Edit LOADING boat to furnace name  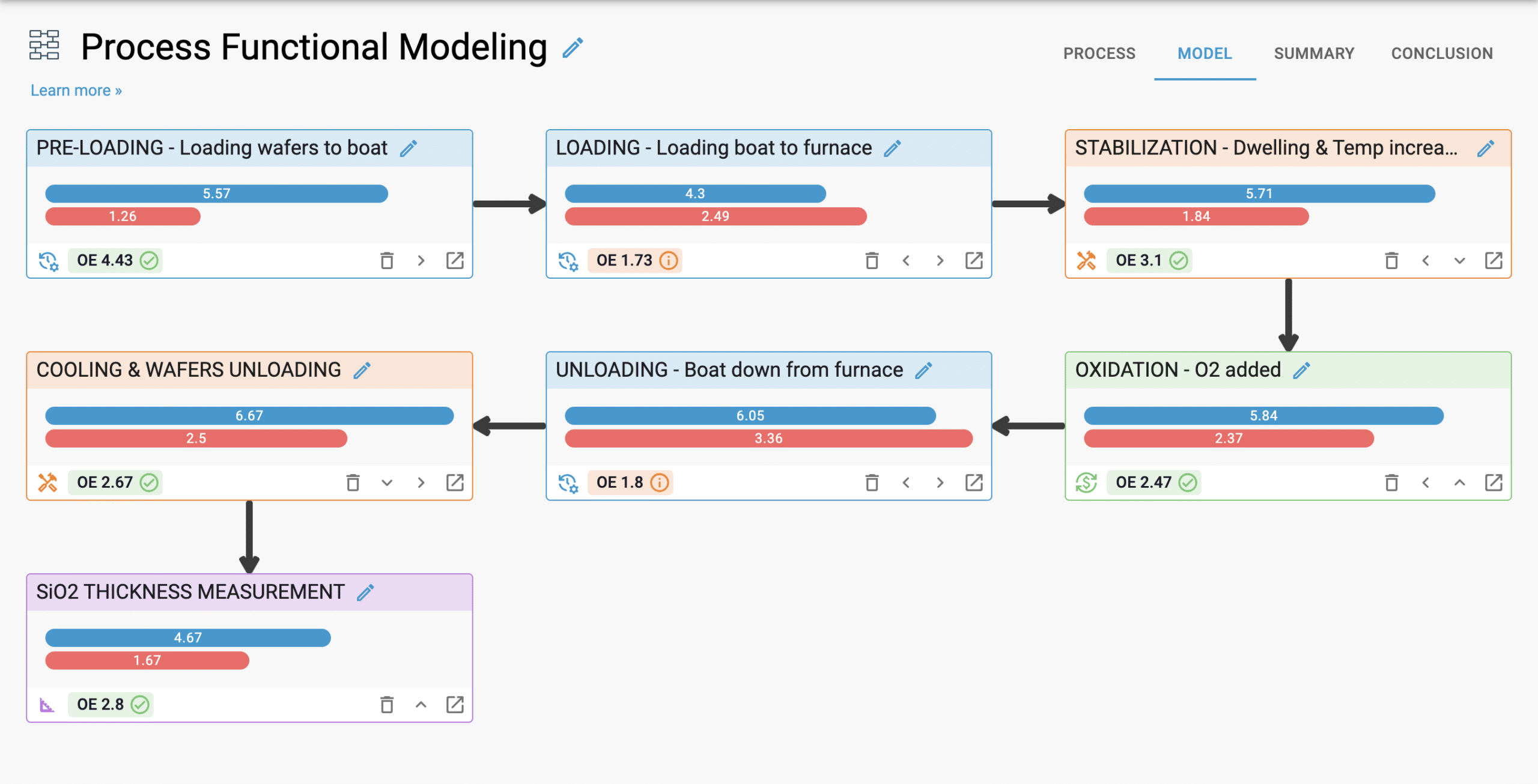point(893,148)
